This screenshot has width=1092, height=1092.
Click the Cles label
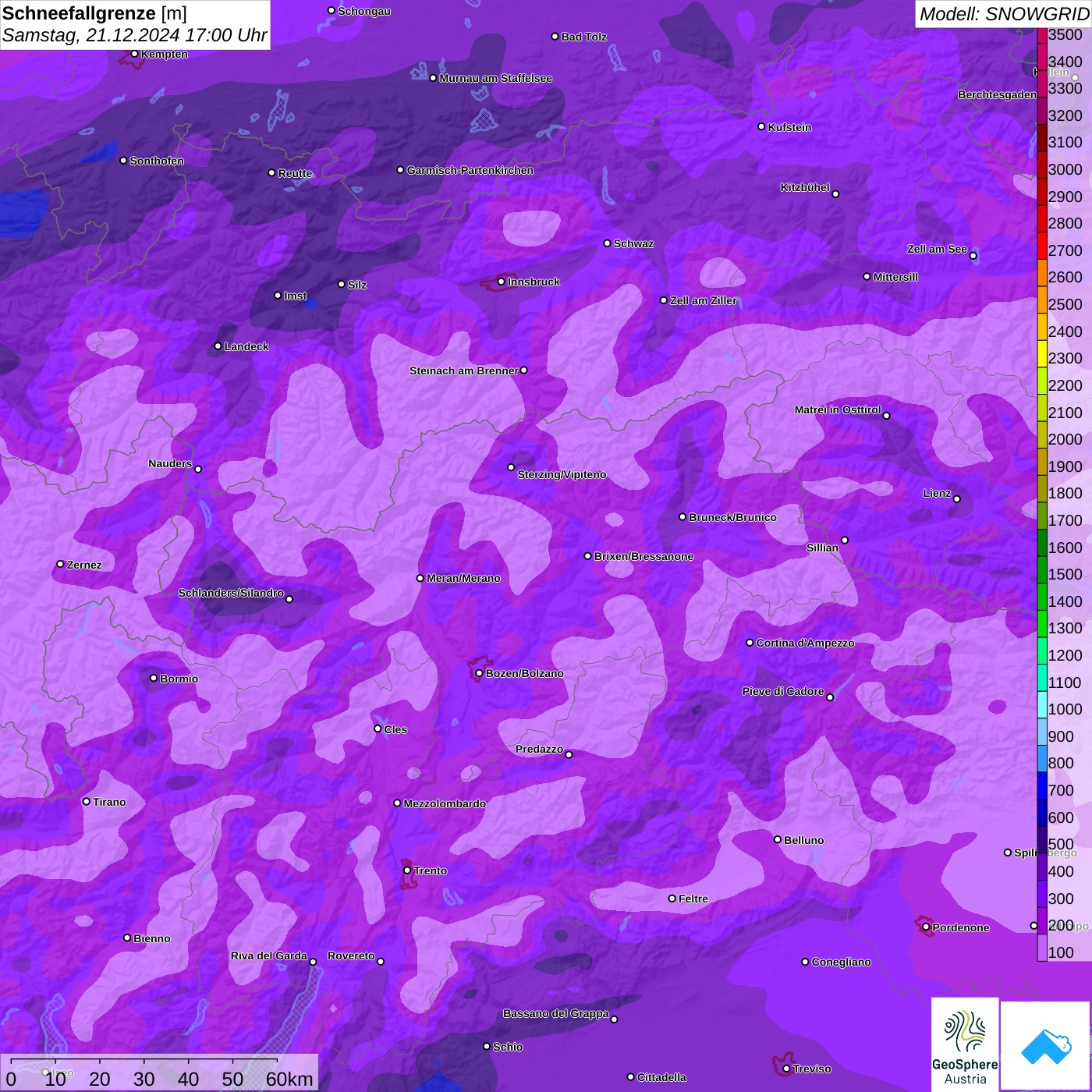395,729
